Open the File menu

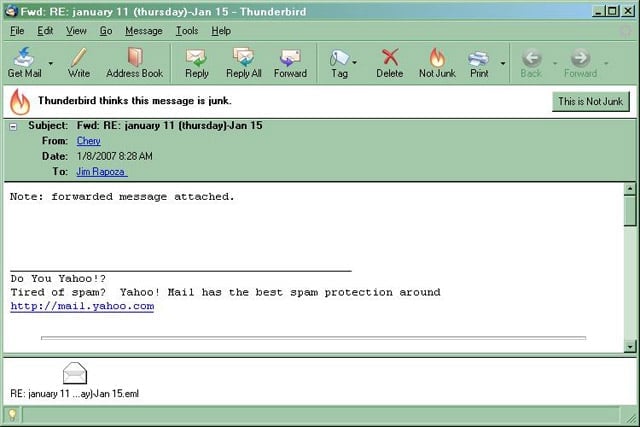point(17,31)
